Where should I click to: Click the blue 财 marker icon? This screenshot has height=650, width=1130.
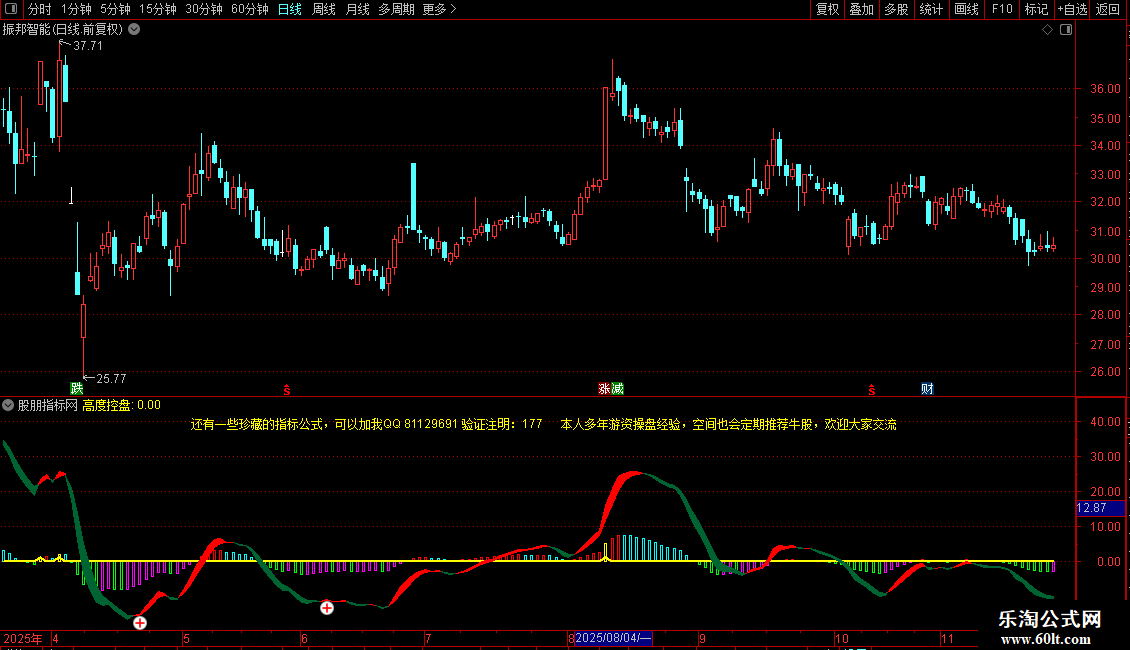pyautogui.click(x=927, y=388)
